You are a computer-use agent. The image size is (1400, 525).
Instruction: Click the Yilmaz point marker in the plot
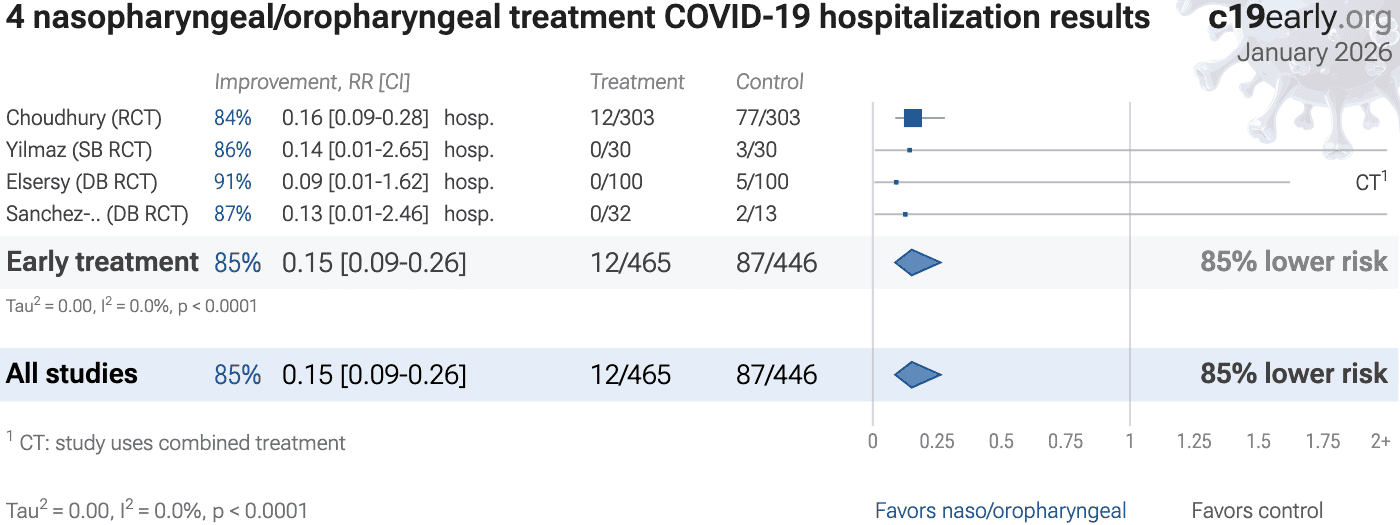(909, 150)
